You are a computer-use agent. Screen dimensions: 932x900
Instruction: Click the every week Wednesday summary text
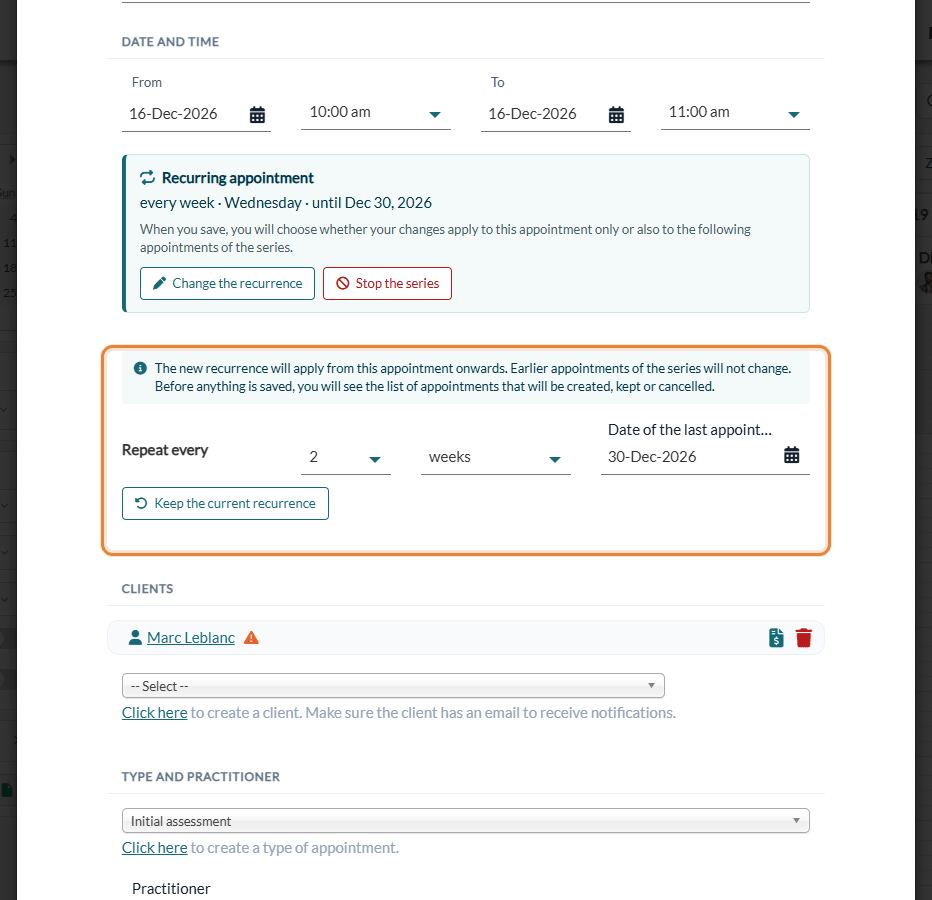pyautogui.click(x=285, y=203)
